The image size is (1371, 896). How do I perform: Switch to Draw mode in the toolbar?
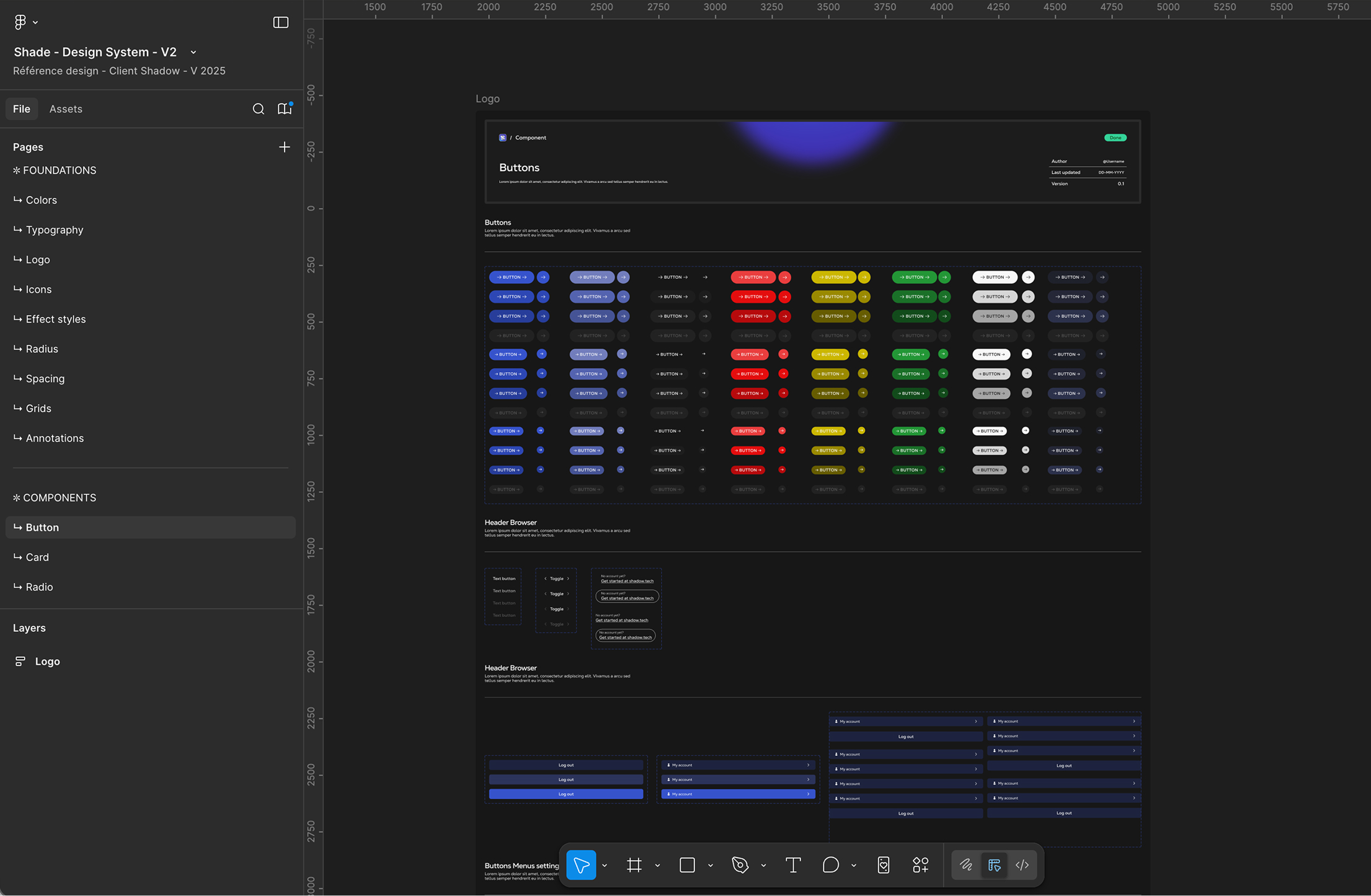click(x=966, y=865)
